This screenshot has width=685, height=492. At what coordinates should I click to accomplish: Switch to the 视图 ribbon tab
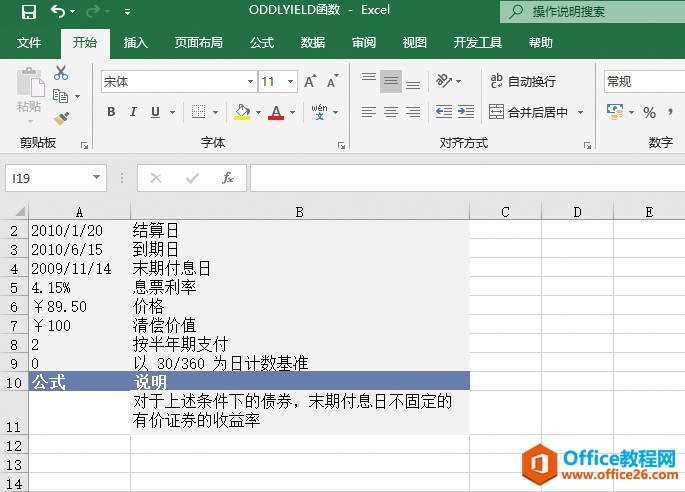click(x=414, y=43)
